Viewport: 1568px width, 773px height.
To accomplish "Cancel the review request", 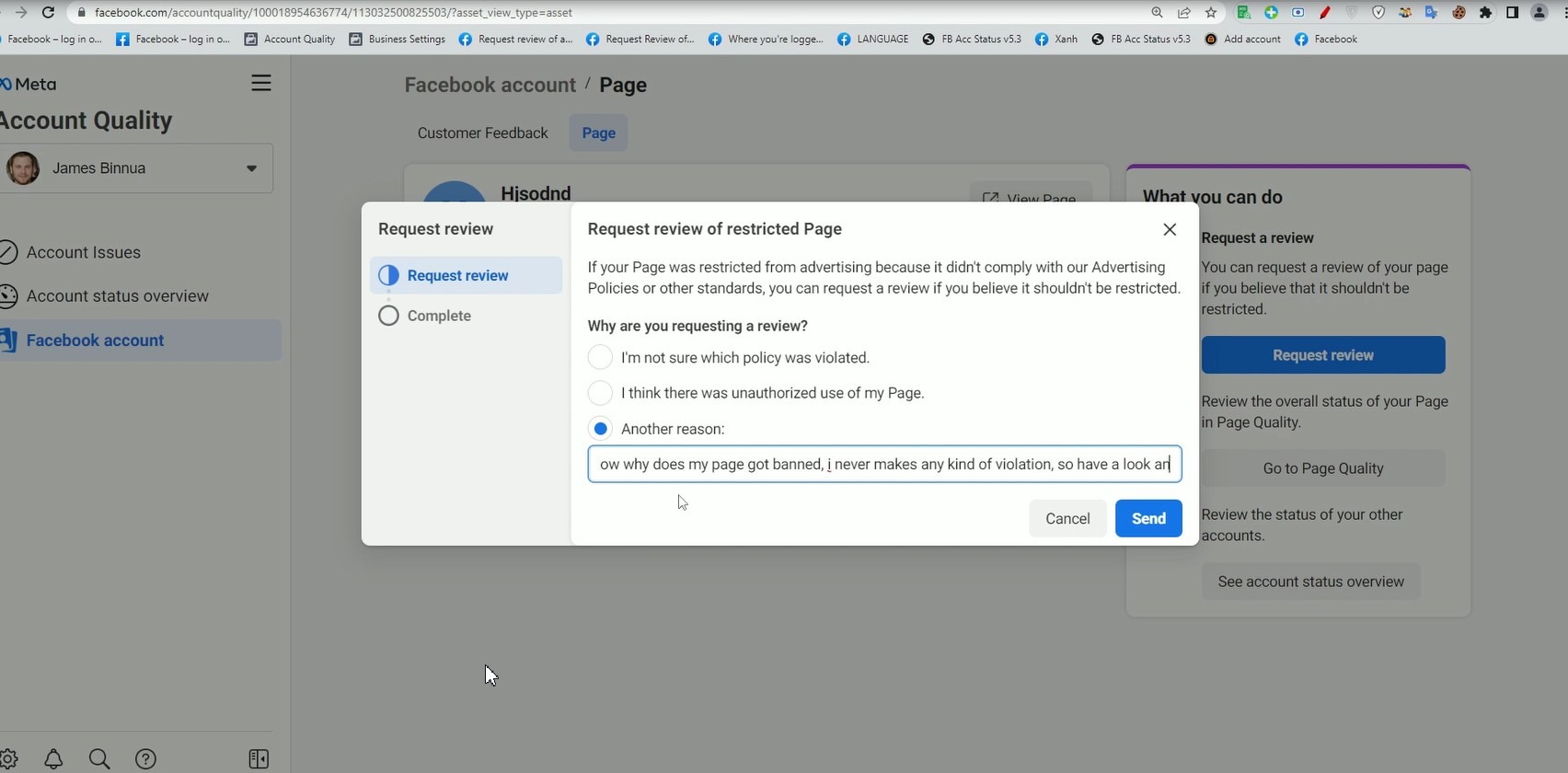I will point(1067,518).
